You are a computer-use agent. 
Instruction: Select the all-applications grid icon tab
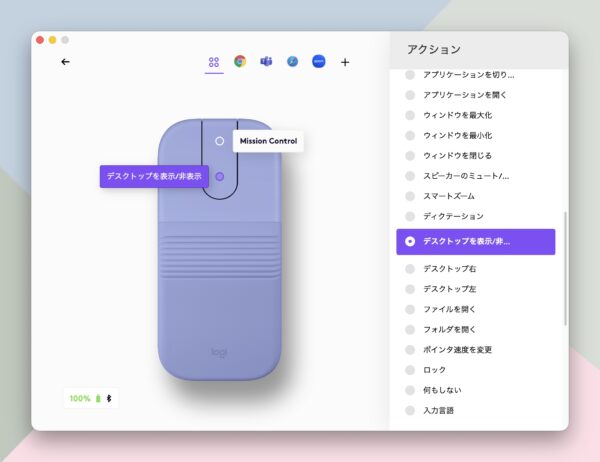coord(214,62)
